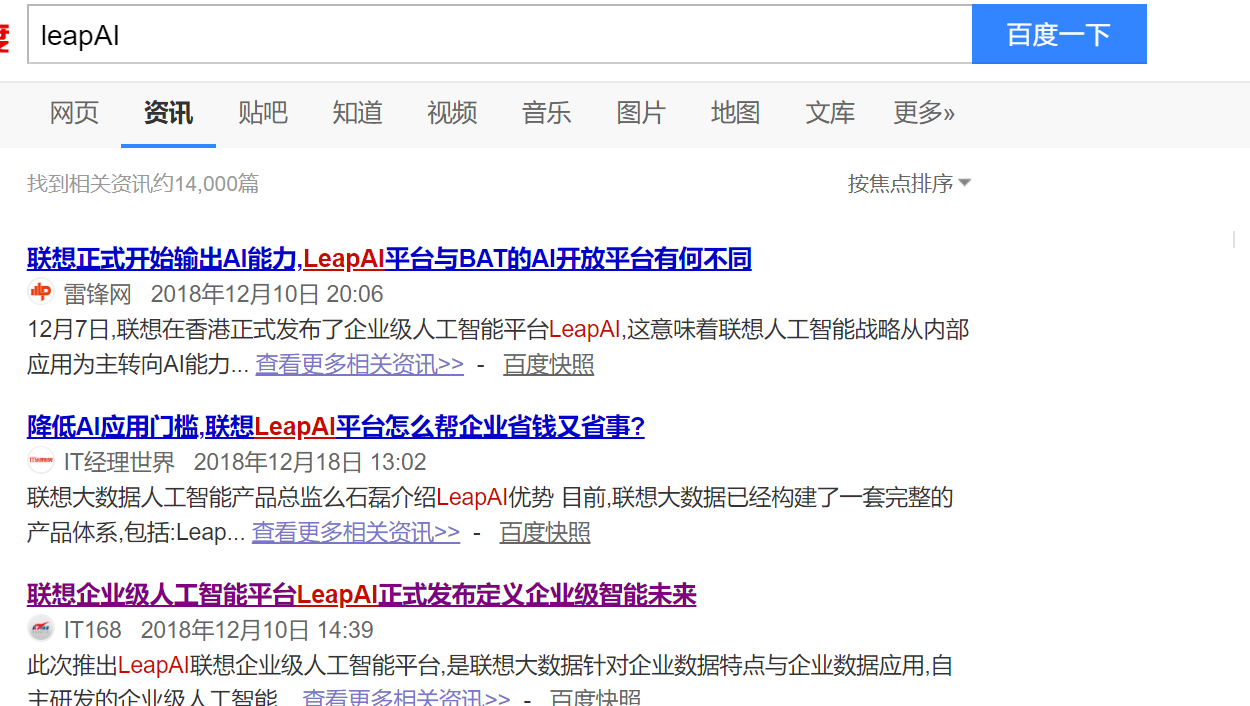Click the date 2018年12月10日 14:39

click(x=257, y=630)
